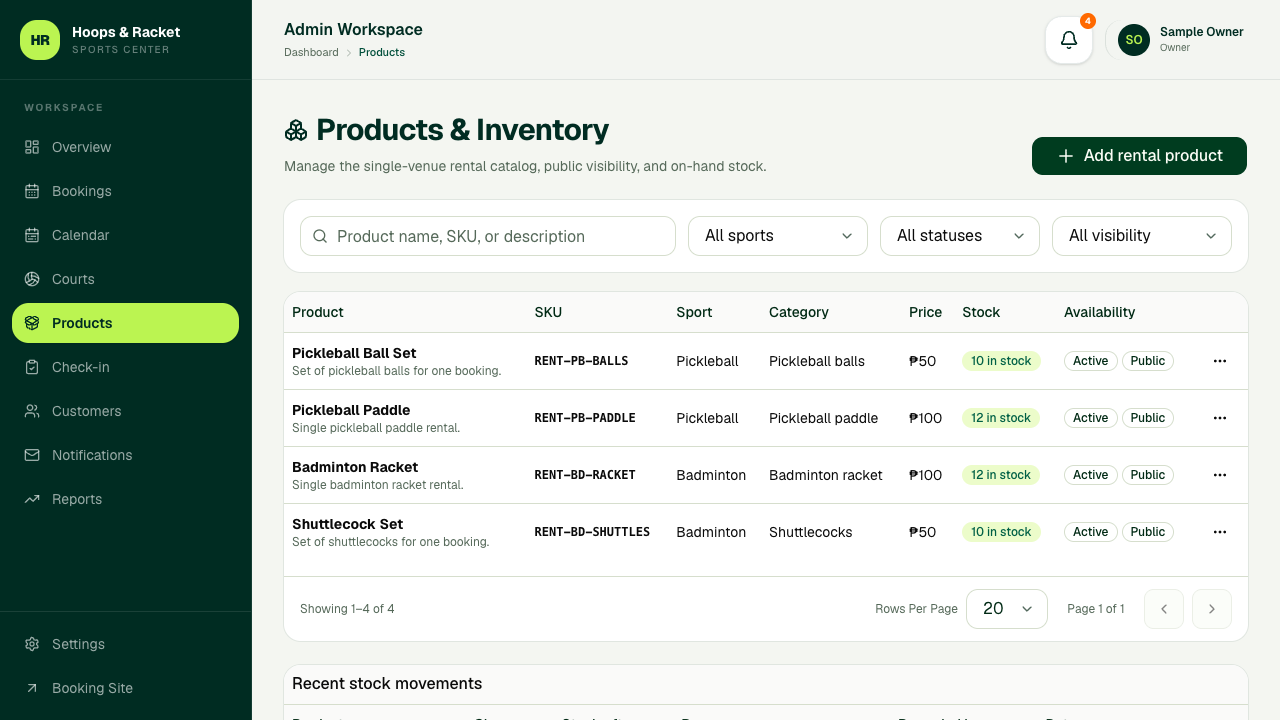Screen dimensions: 1280x720
Task: Open actions menu for Badminton Racket
Action: tap(1220, 475)
